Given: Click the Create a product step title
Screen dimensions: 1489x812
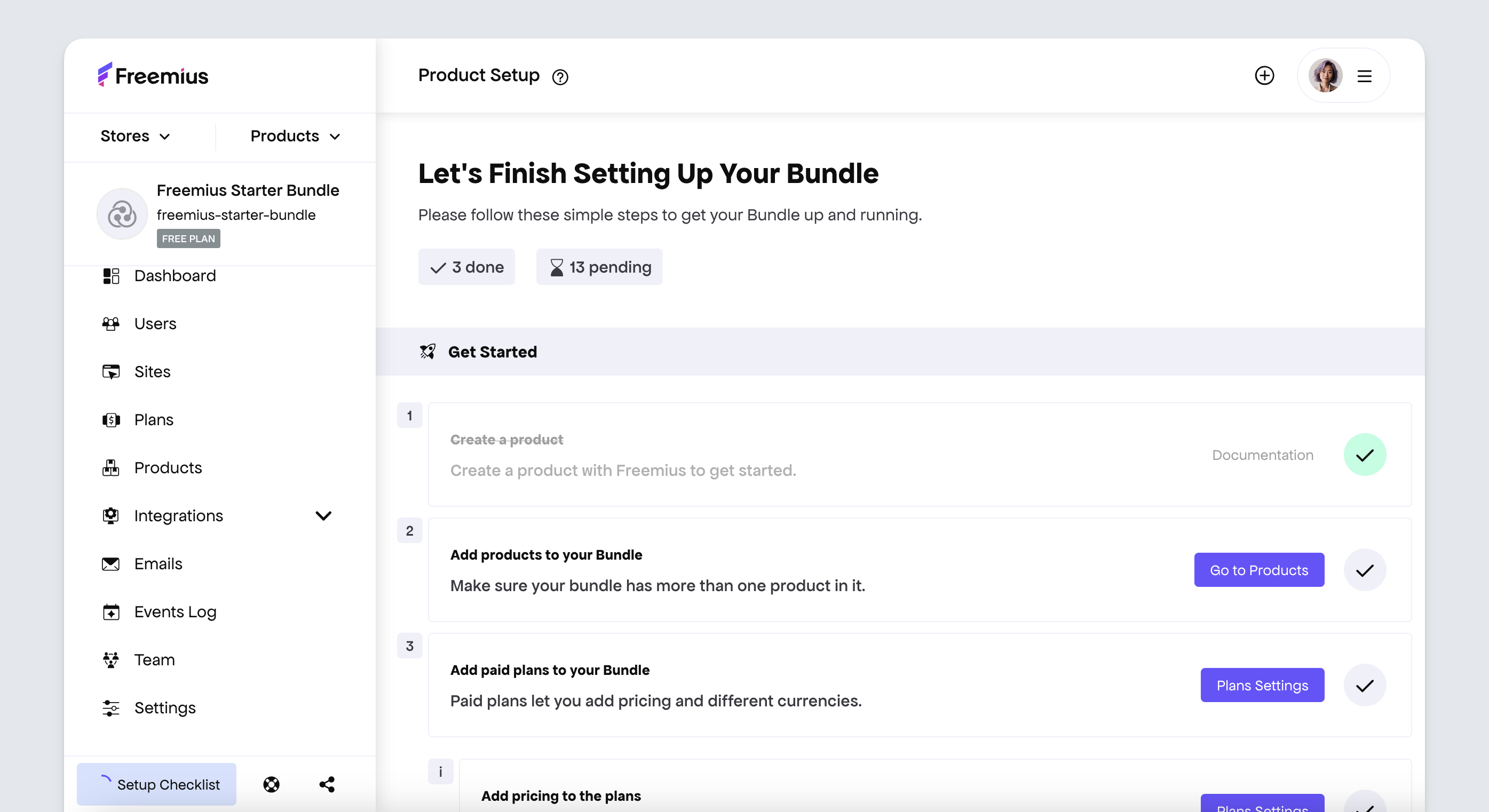Looking at the screenshot, I should click(x=506, y=440).
